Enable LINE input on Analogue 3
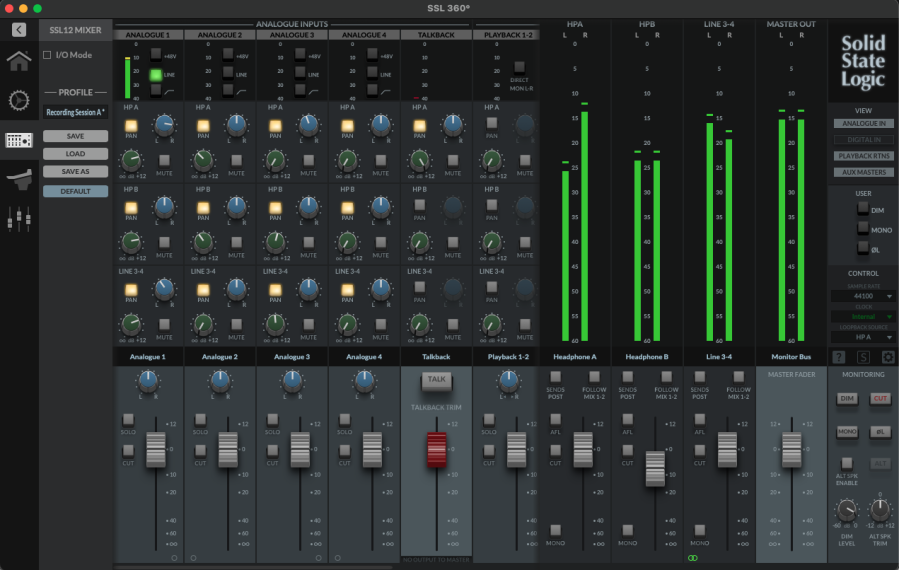Viewport: 899px width, 570px height. click(x=300, y=72)
